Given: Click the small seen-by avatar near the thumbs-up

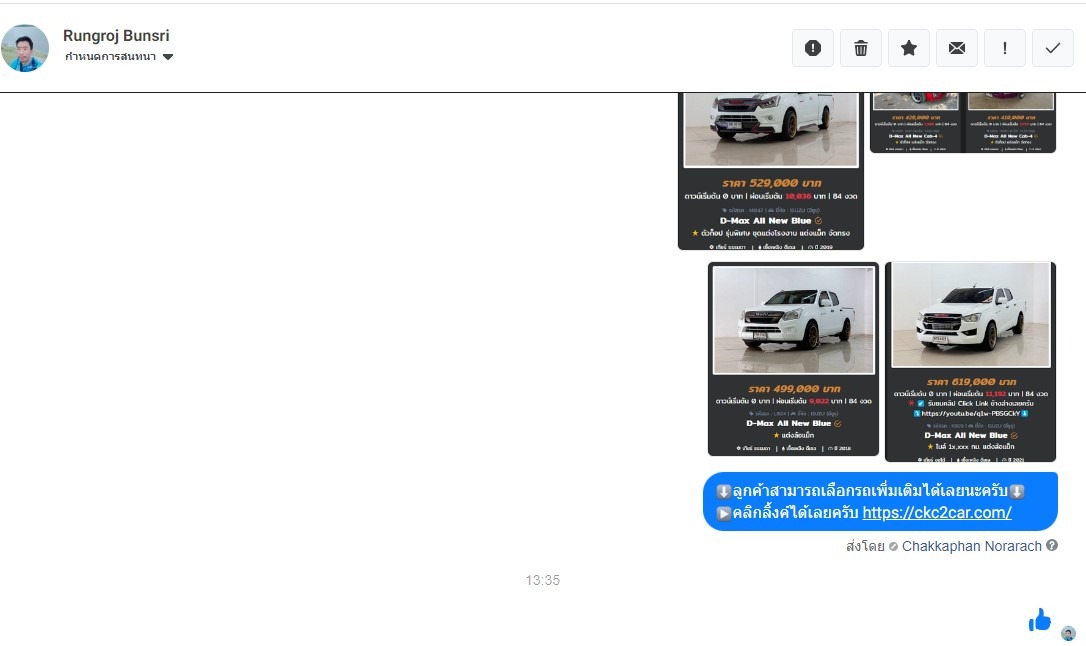Looking at the screenshot, I should point(1068,633).
